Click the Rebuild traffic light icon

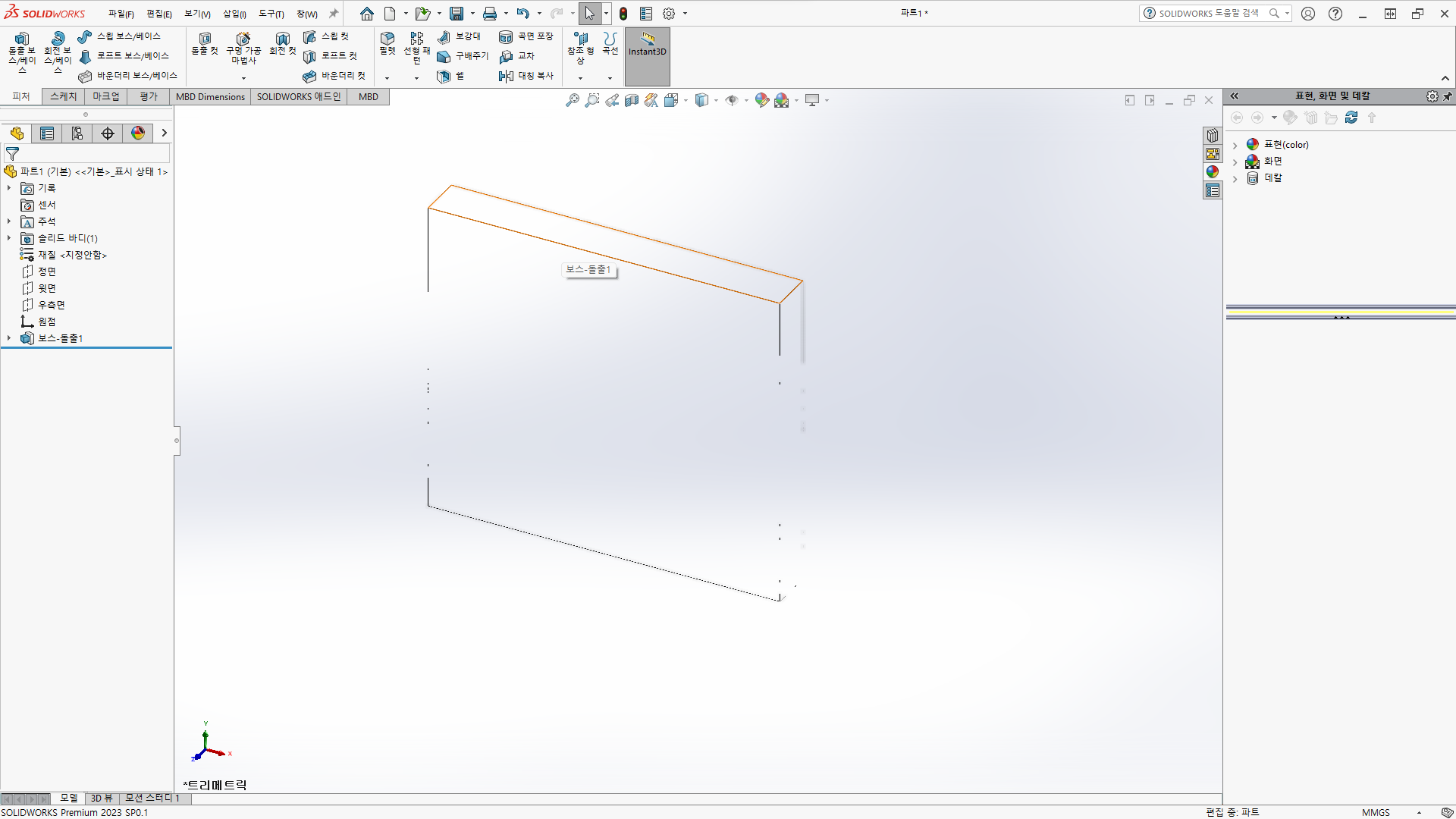[x=623, y=14]
